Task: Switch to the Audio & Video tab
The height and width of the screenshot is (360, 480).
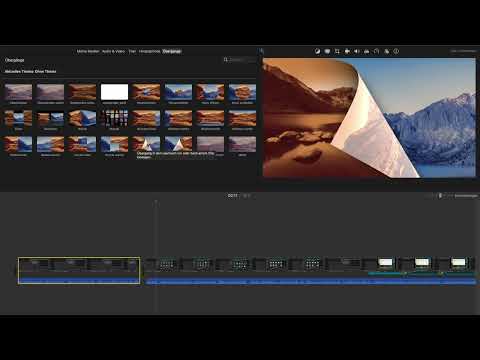Action: (113, 51)
